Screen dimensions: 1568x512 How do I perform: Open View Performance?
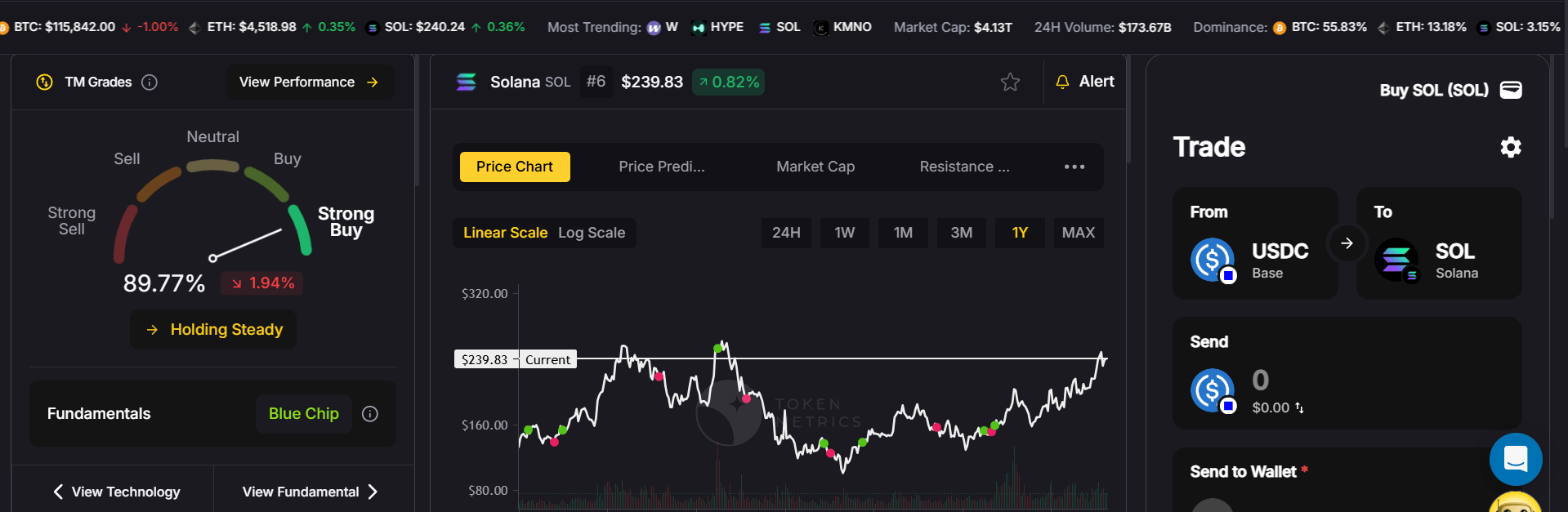310,82
